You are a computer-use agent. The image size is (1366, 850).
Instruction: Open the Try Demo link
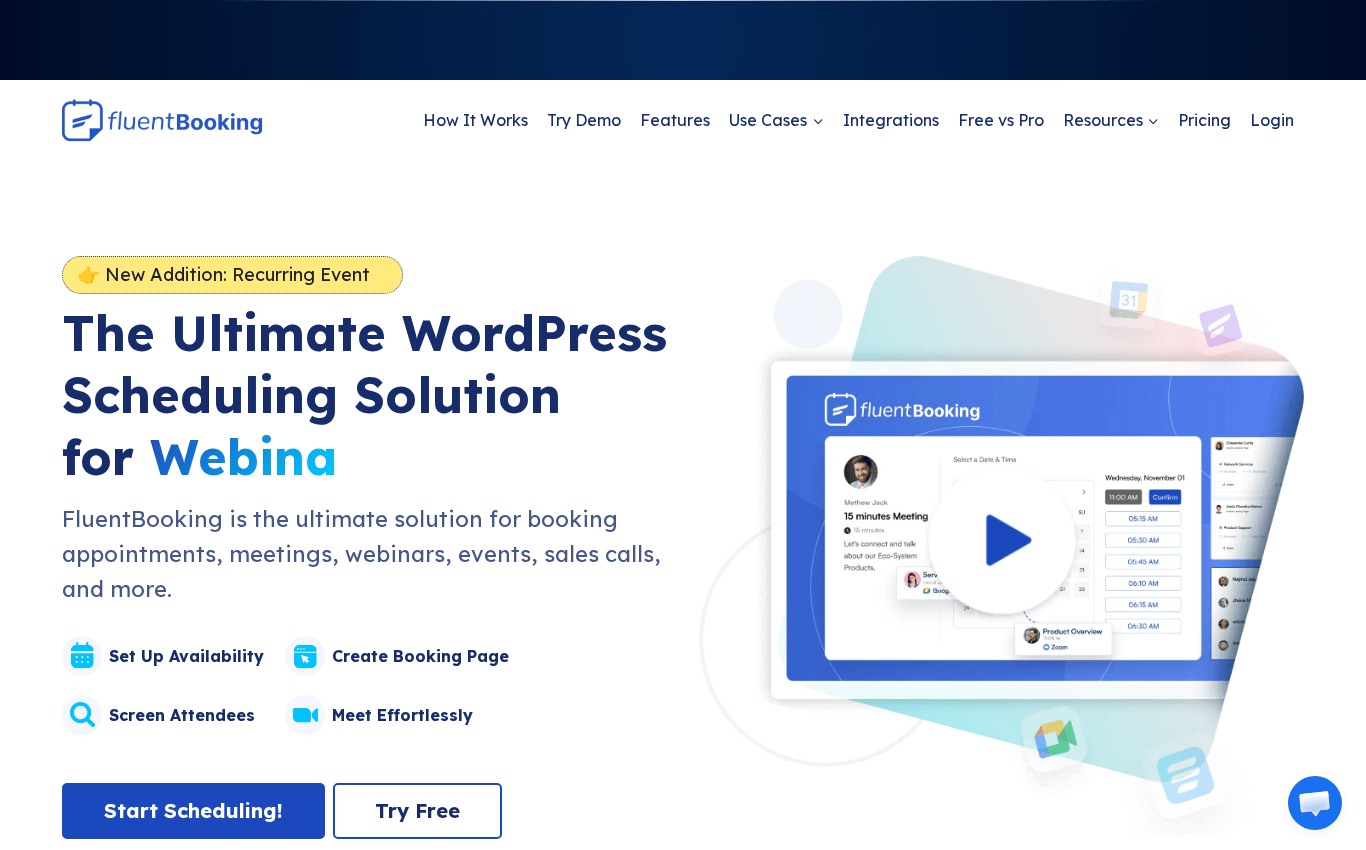click(x=584, y=120)
